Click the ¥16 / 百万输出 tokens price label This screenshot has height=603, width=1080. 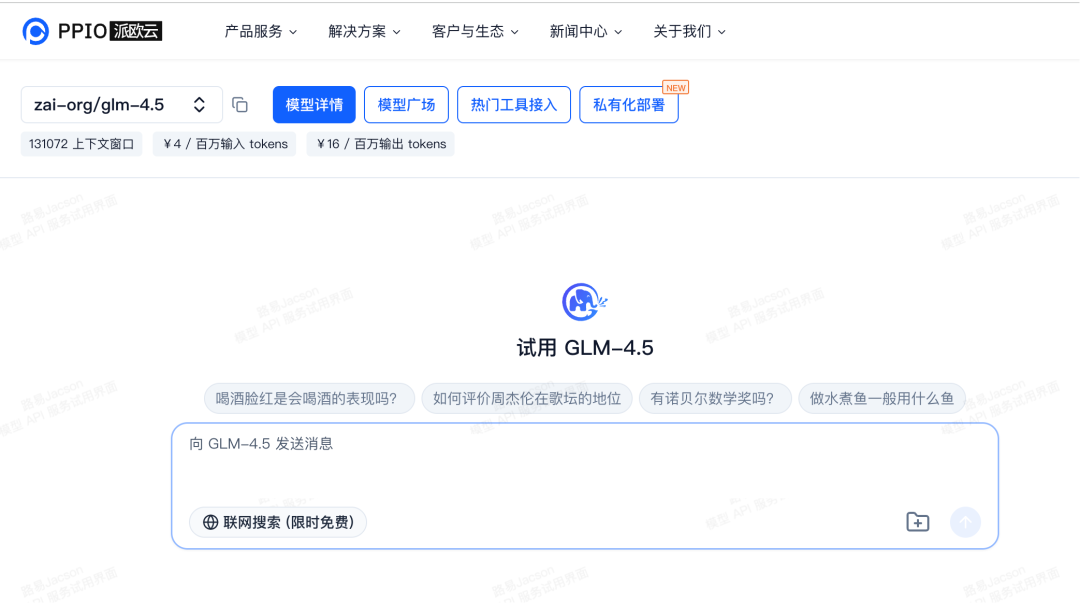(x=380, y=143)
